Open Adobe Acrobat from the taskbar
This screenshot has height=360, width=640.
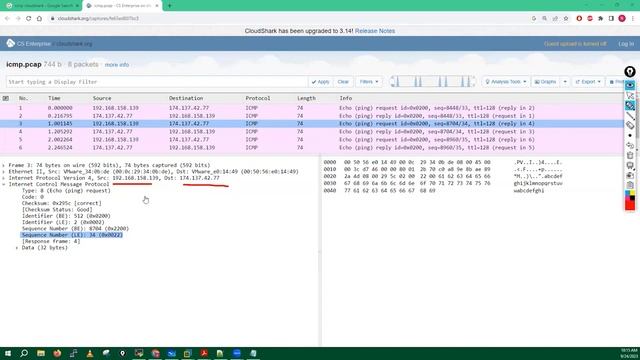(x=204, y=353)
